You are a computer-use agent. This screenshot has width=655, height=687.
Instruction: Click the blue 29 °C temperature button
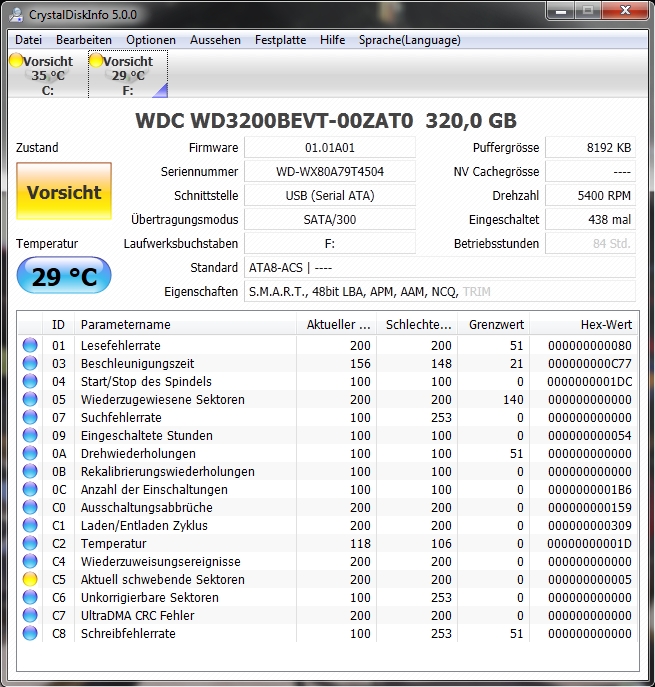click(x=64, y=276)
